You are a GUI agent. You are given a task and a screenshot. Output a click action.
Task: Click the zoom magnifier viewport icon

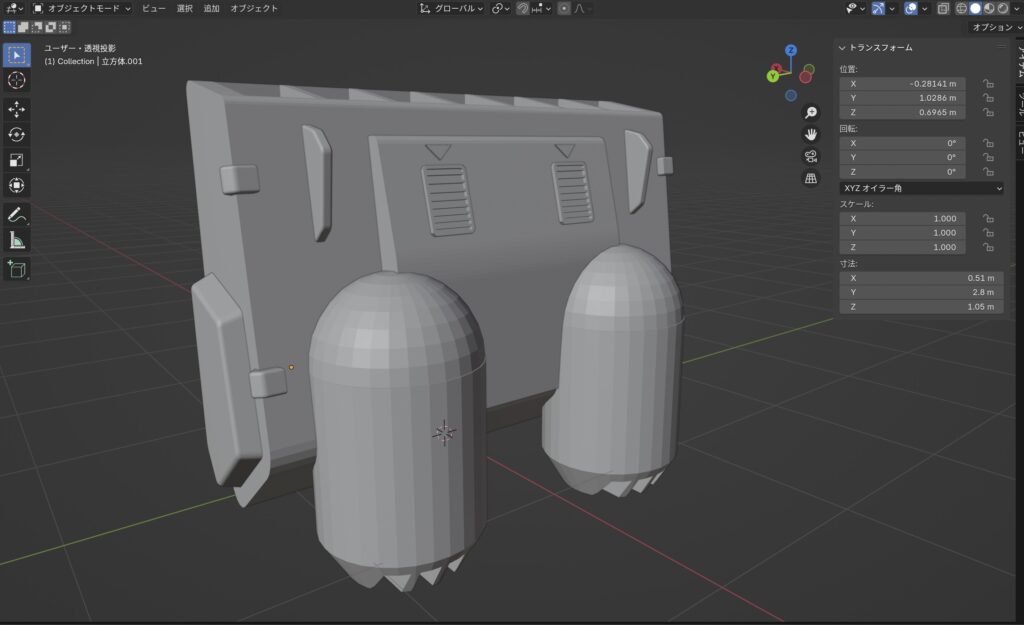click(x=811, y=112)
